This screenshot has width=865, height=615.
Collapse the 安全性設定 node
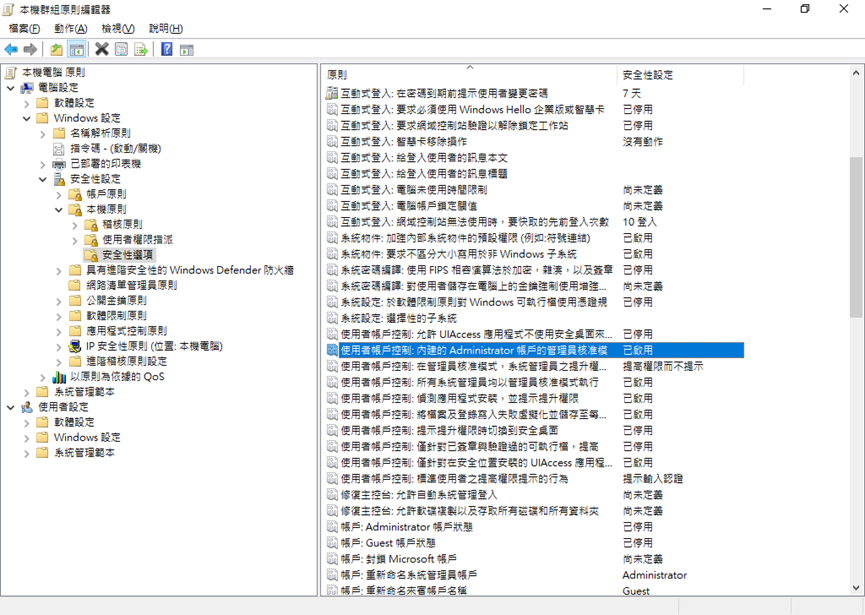[x=42, y=179]
